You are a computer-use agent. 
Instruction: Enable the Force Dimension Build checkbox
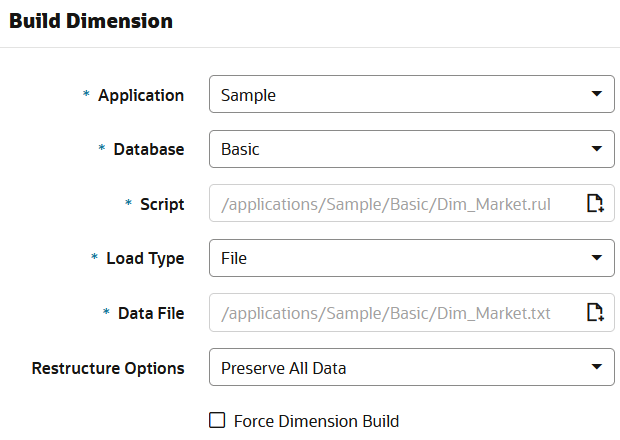click(217, 421)
